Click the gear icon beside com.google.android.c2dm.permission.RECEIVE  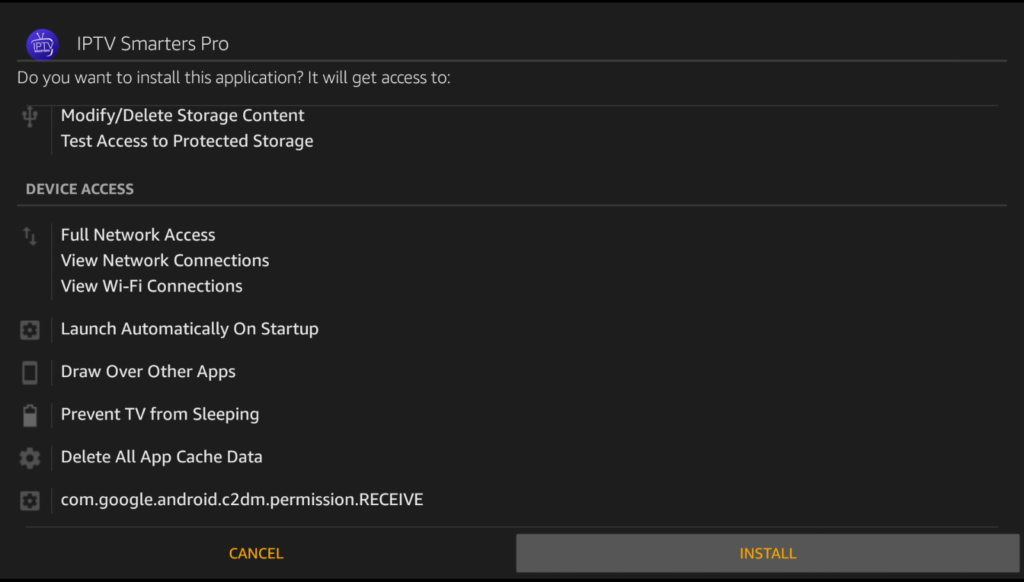(x=30, y=500)
